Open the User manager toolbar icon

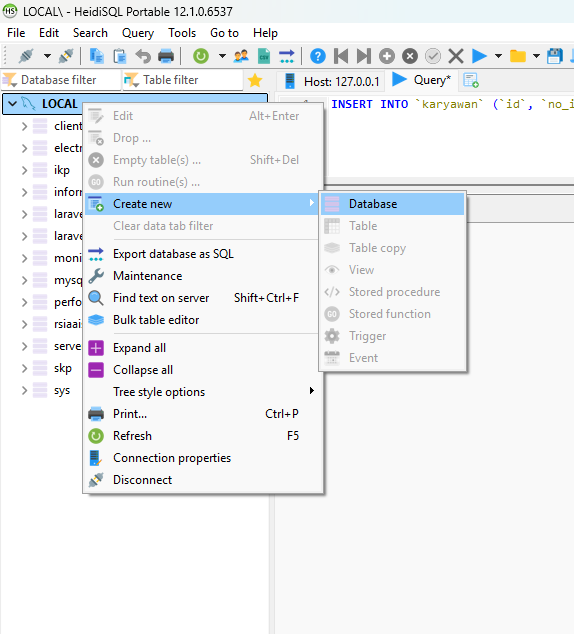[241, 56]
